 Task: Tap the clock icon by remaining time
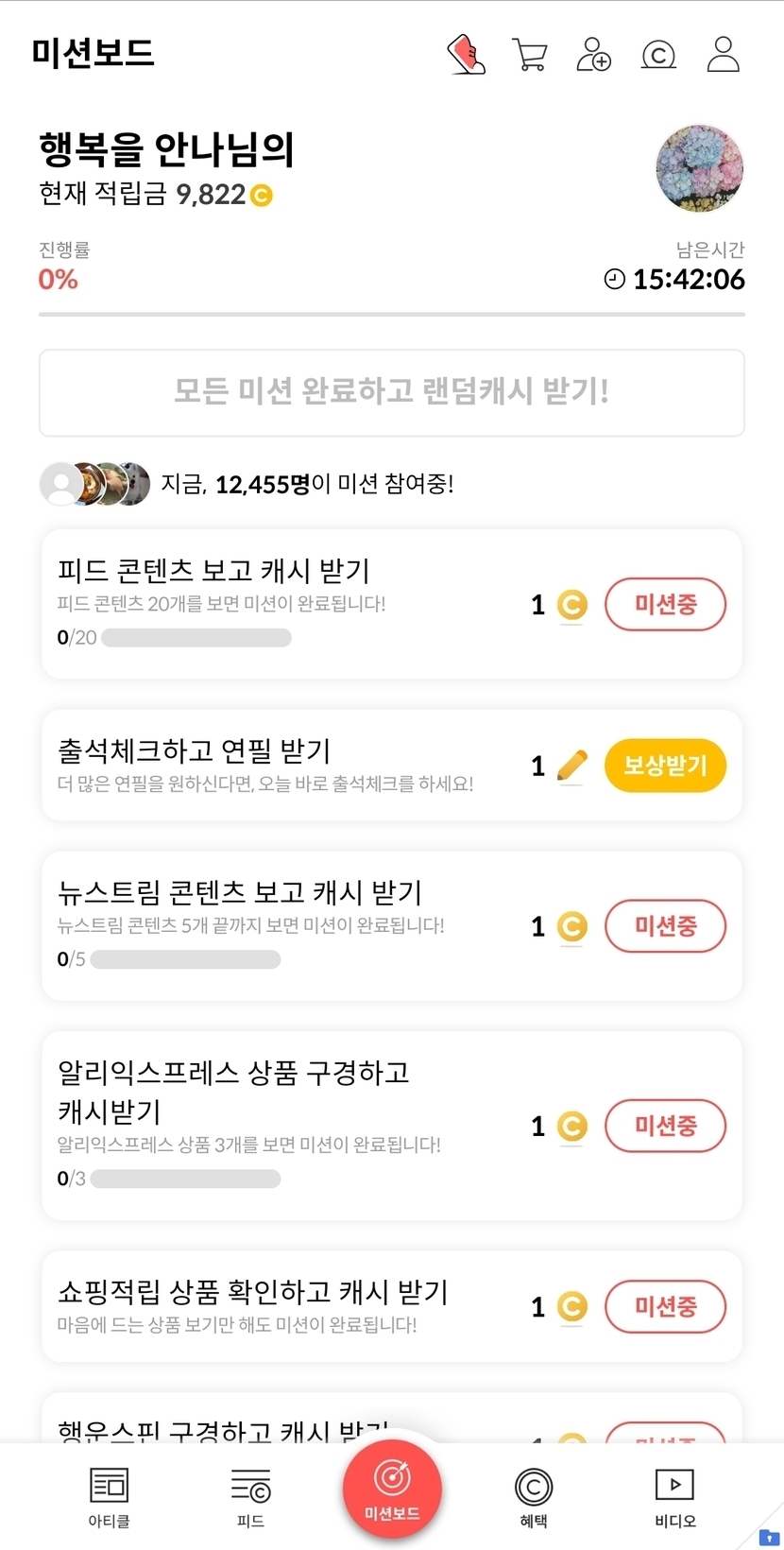pyautogui.click(x=615, y=279)
